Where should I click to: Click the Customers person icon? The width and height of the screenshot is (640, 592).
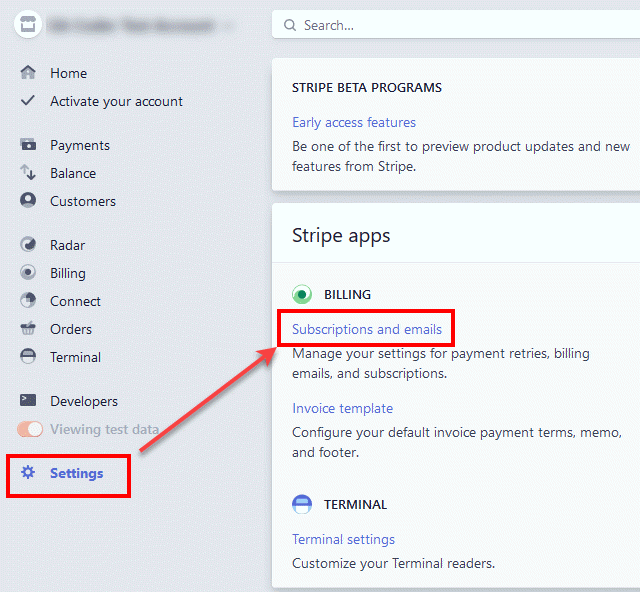[28, 201]
